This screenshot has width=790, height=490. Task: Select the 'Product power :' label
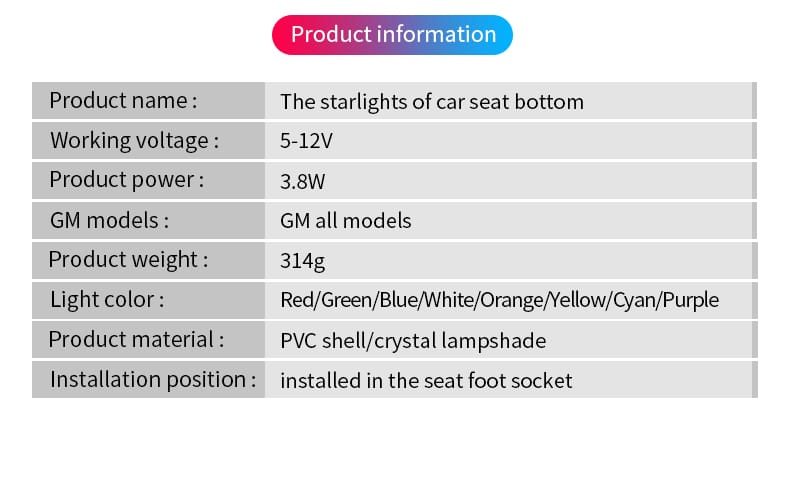point(126,180)
